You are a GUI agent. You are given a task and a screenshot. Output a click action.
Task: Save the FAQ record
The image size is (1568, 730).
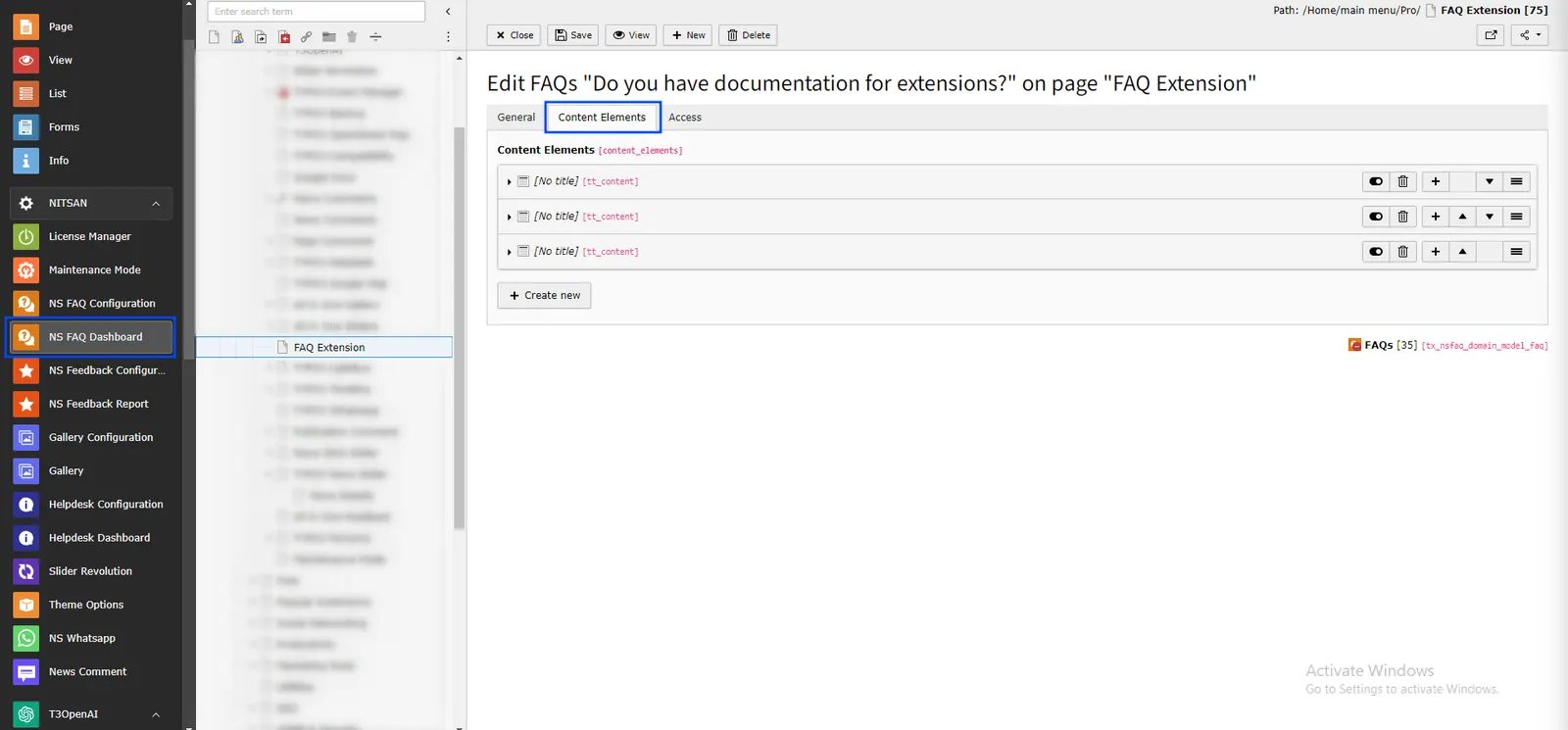click(x=572, y=35)
